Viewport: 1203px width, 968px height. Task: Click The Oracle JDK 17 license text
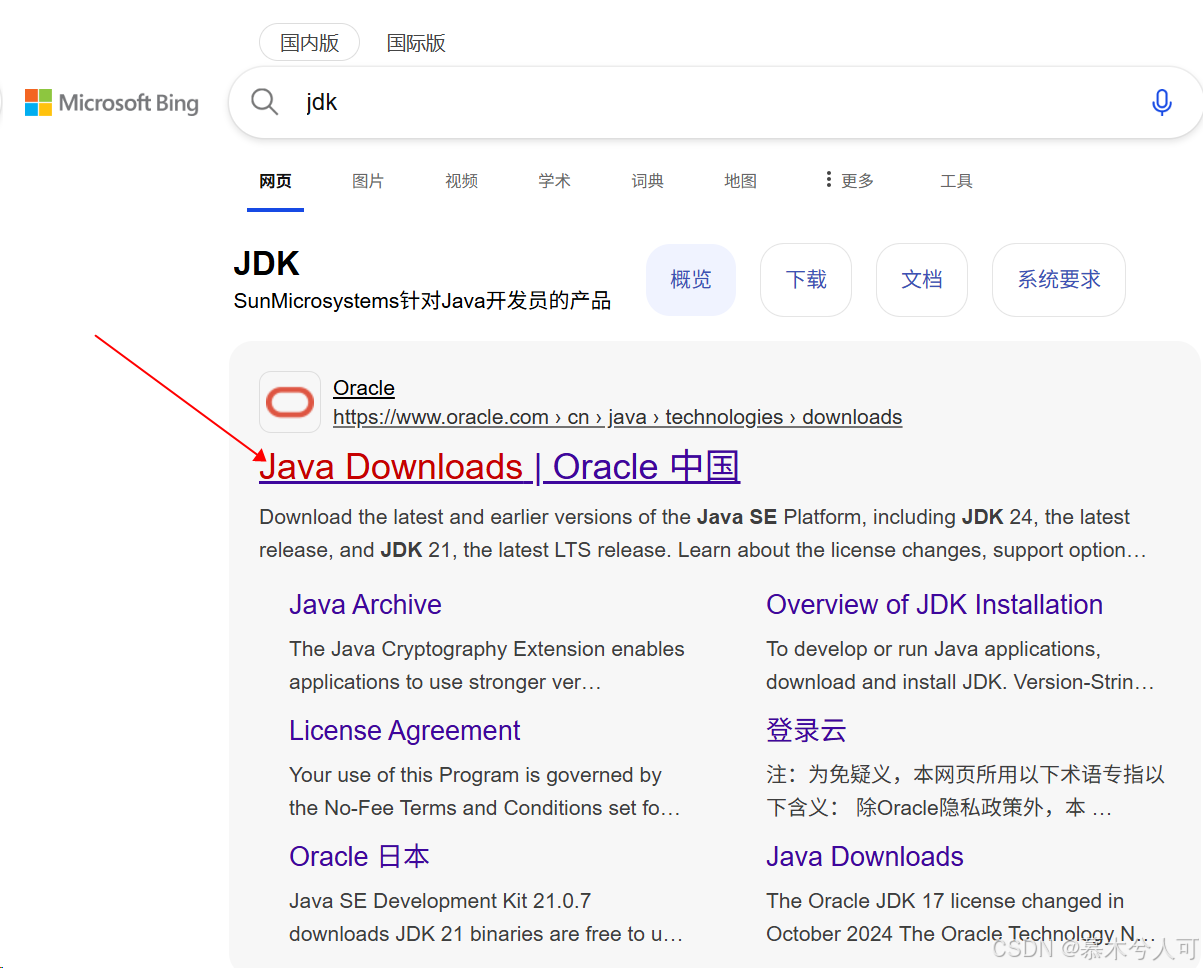[961, 917]
